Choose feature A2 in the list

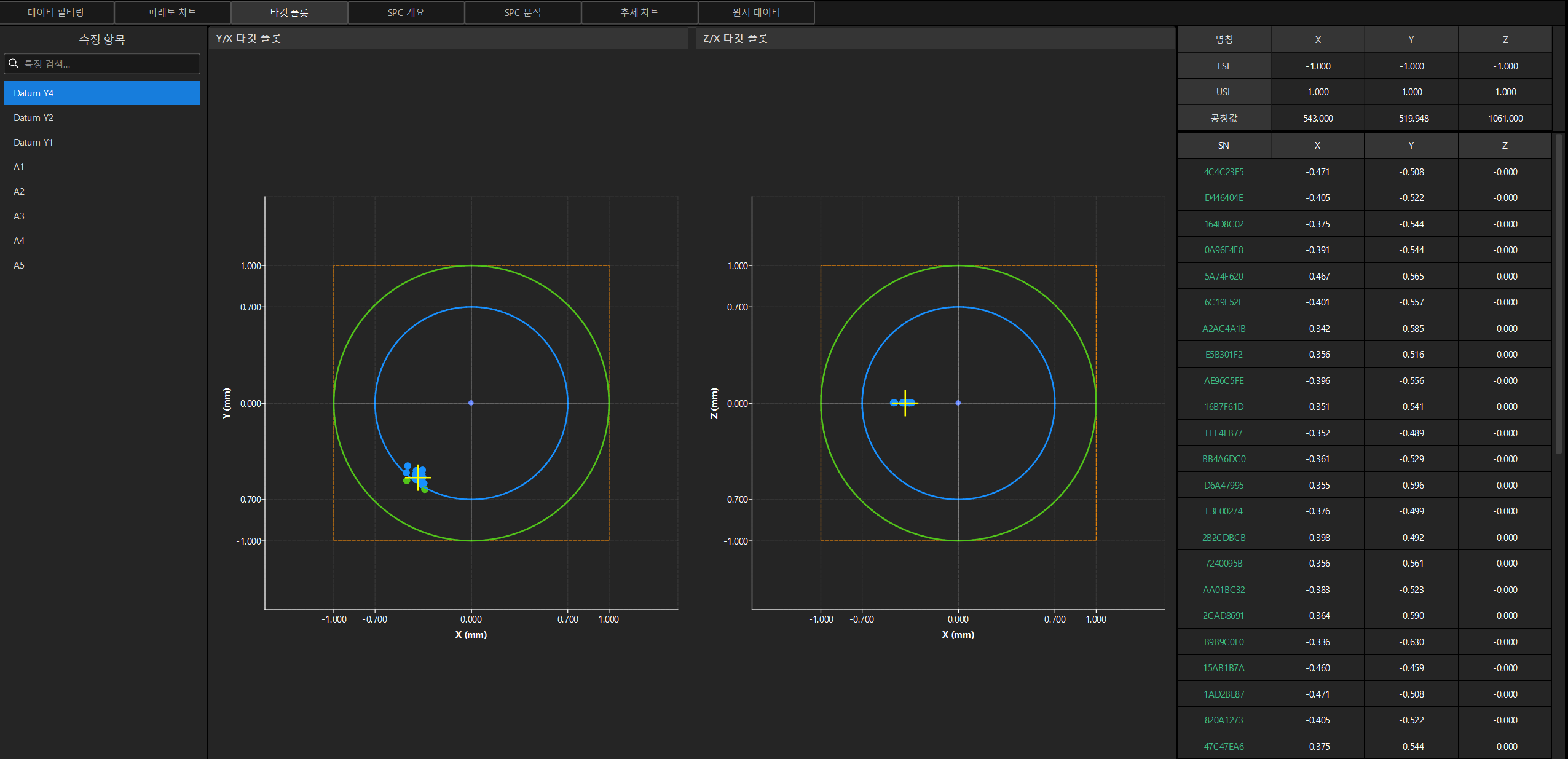(x=102, y=191)
